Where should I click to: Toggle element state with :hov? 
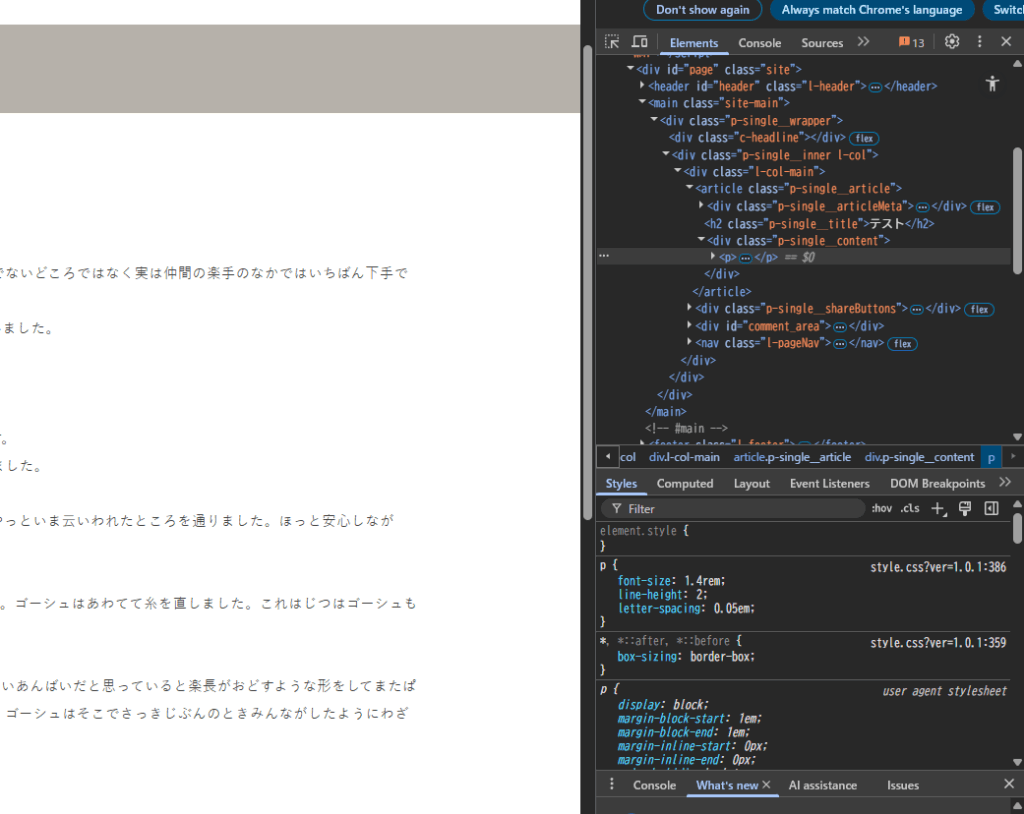pos(881,508)
